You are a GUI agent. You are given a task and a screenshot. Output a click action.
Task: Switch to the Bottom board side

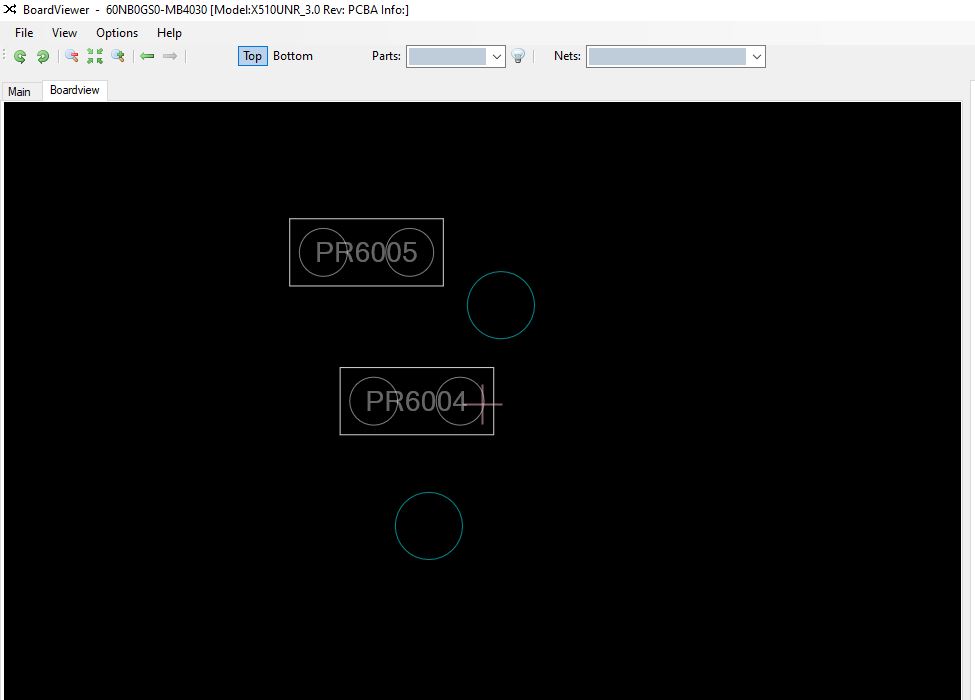point(293,56)
